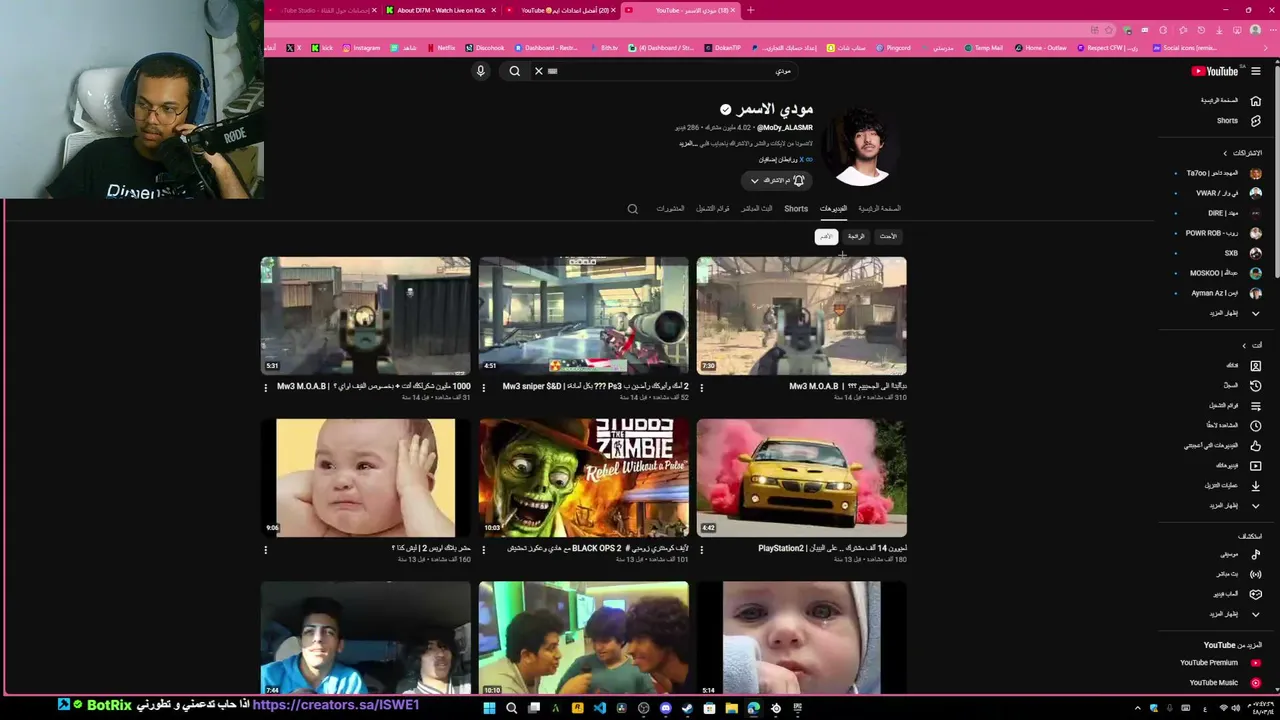Click the Windows Start button

click(489, 708)
